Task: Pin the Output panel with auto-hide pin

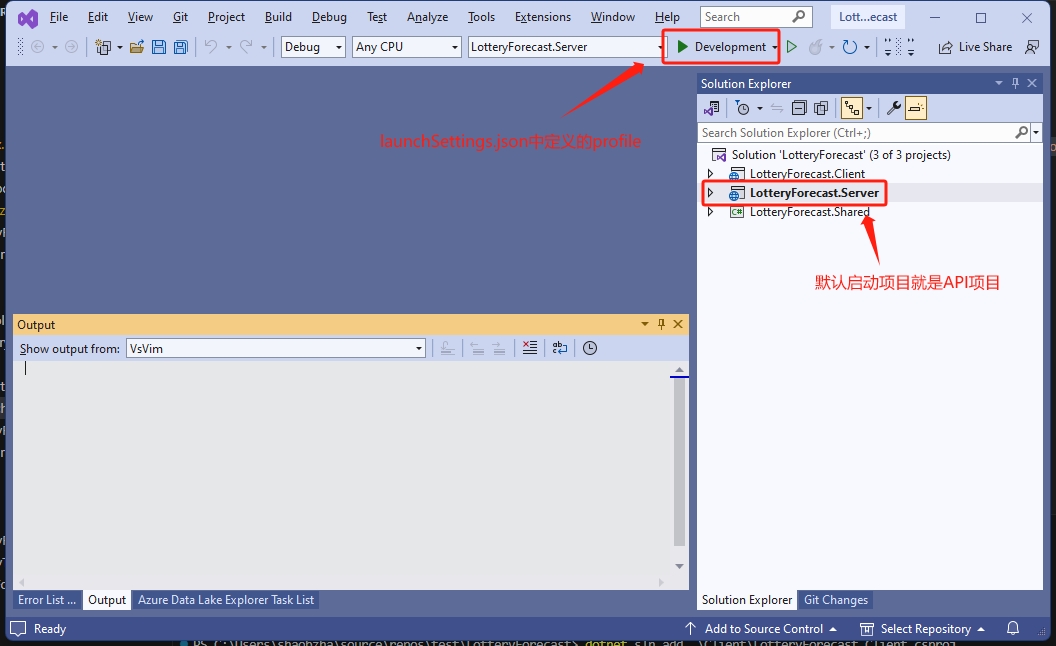Action: 661,324
